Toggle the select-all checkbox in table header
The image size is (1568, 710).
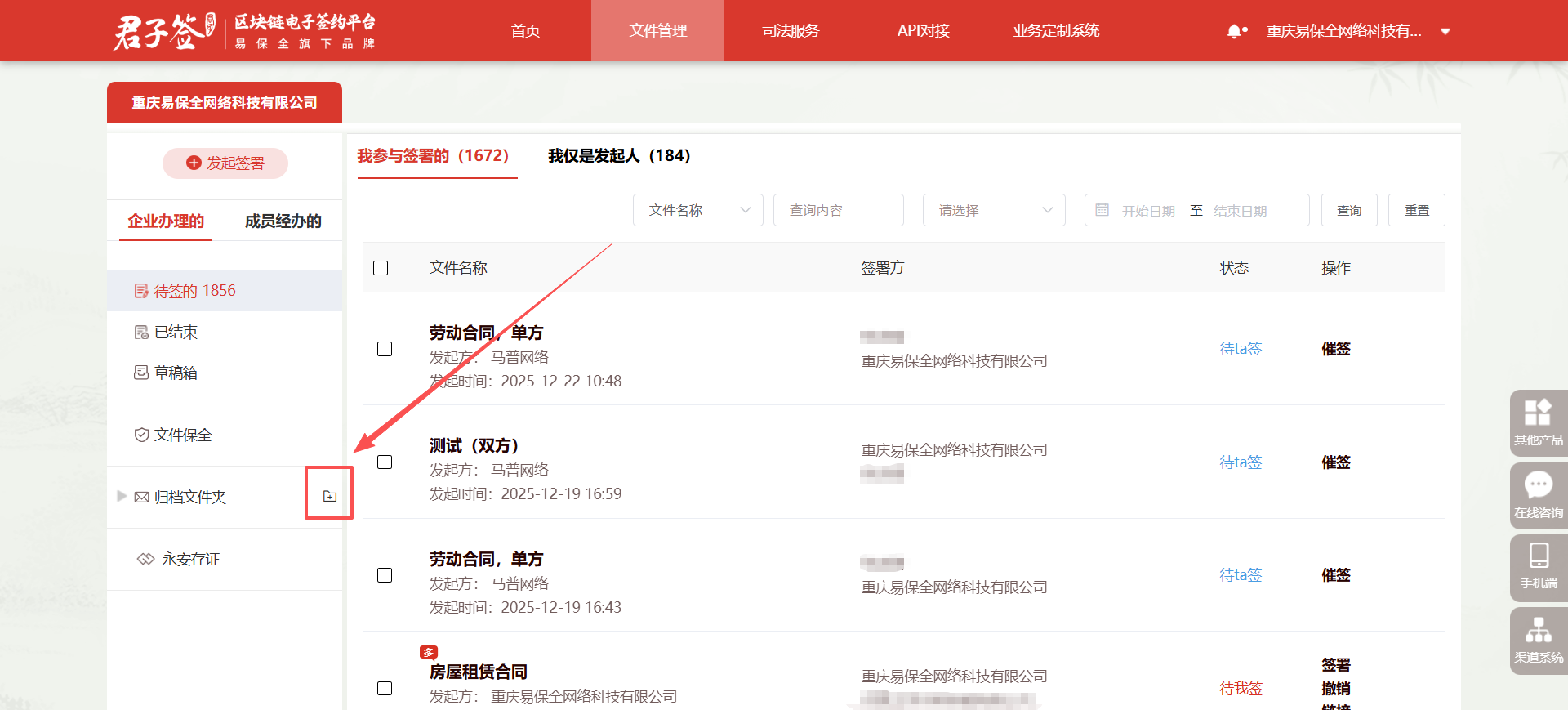(381, 268)
